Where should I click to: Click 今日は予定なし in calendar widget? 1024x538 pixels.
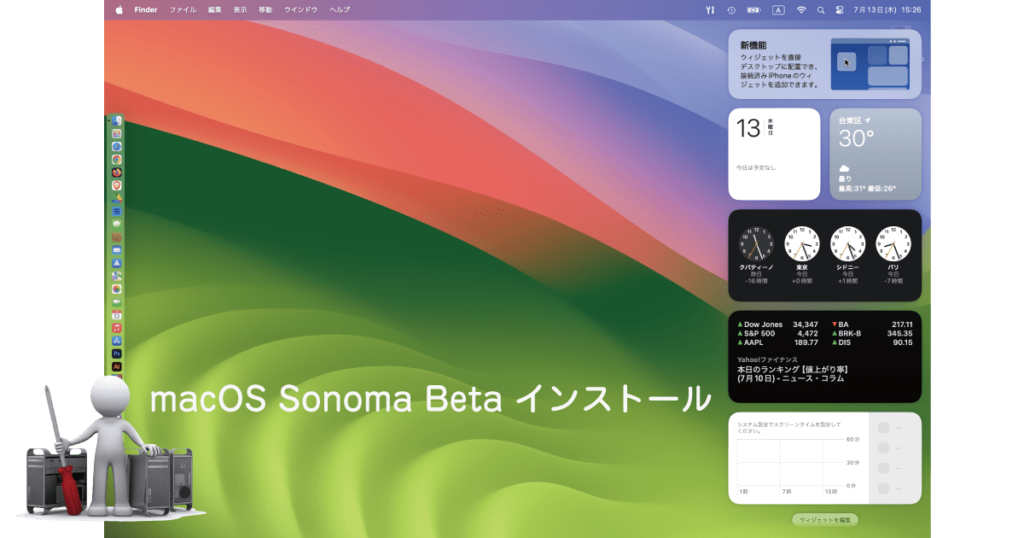[x=756, y=168]
